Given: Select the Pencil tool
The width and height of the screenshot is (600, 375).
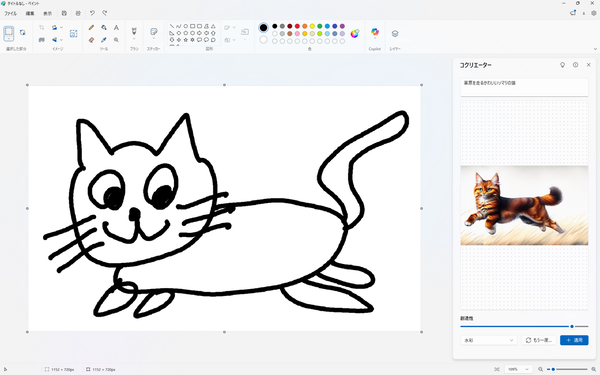Looking at the screenshot, I should click(x=91, y=28).
